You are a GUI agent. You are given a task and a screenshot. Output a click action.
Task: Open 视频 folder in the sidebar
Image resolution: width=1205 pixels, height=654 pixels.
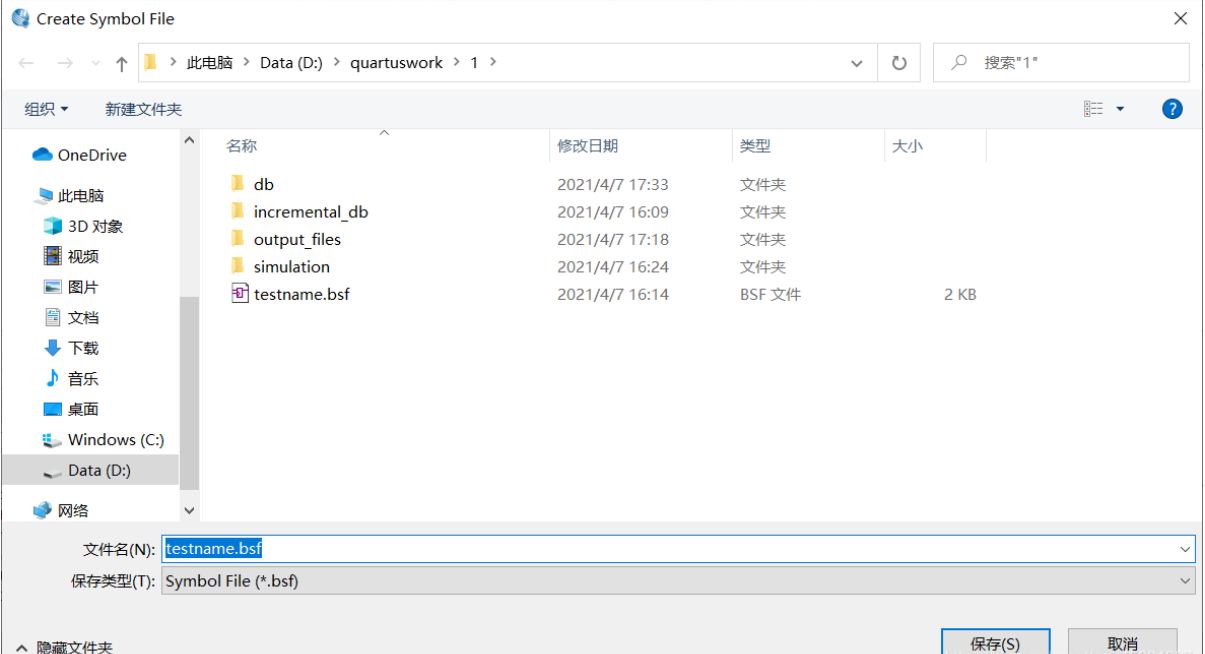coord(72,257)
